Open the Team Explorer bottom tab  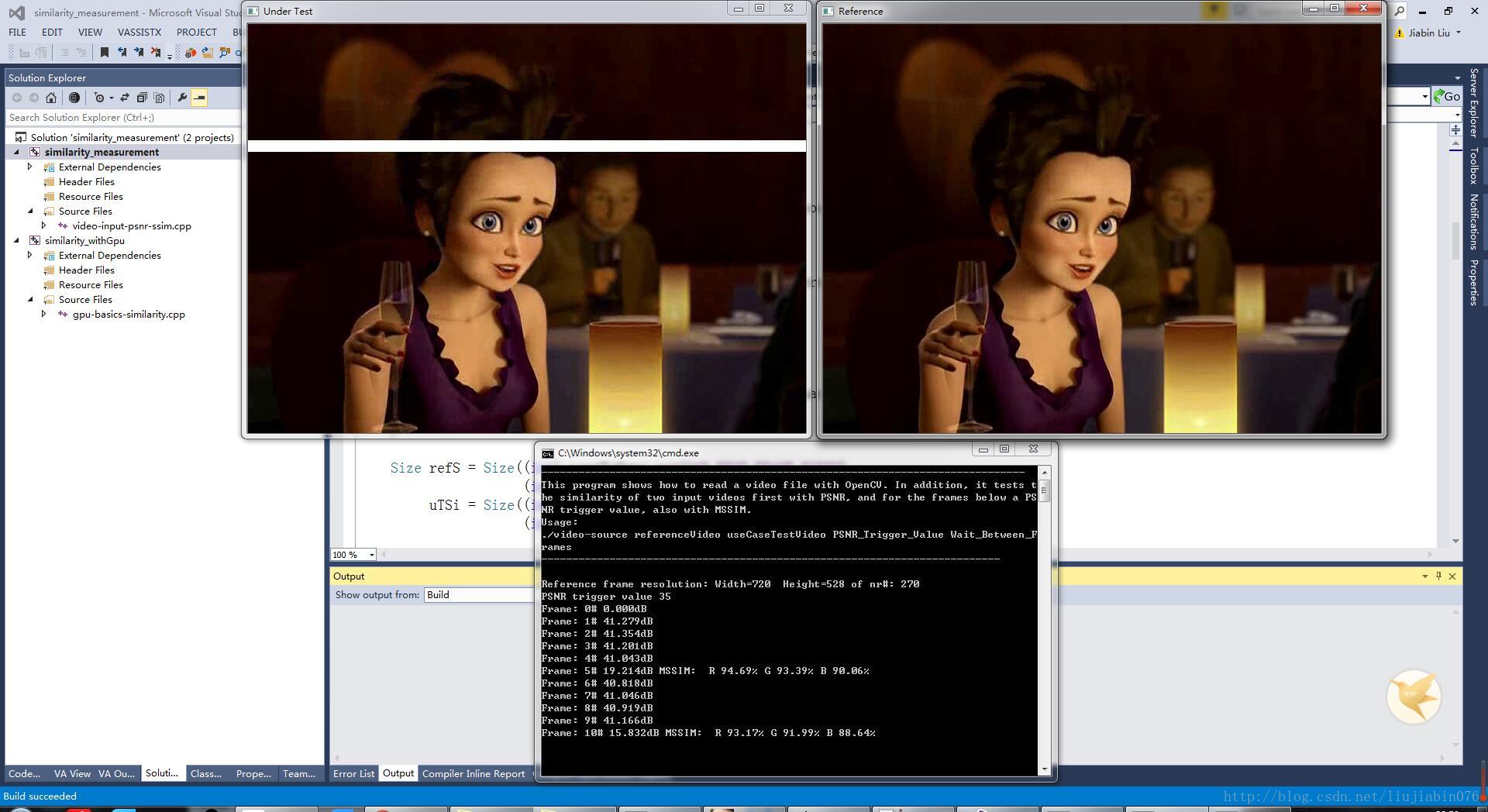point(299,773)
